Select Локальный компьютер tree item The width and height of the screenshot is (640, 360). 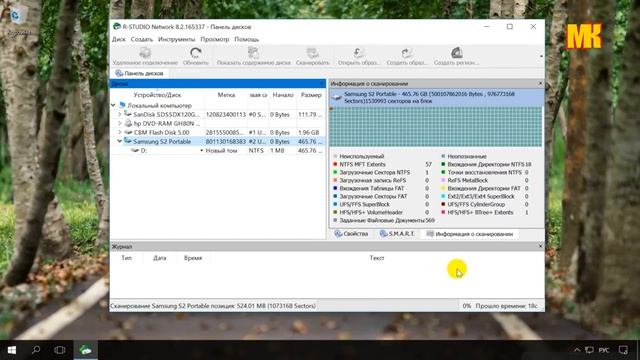[159, 105]
